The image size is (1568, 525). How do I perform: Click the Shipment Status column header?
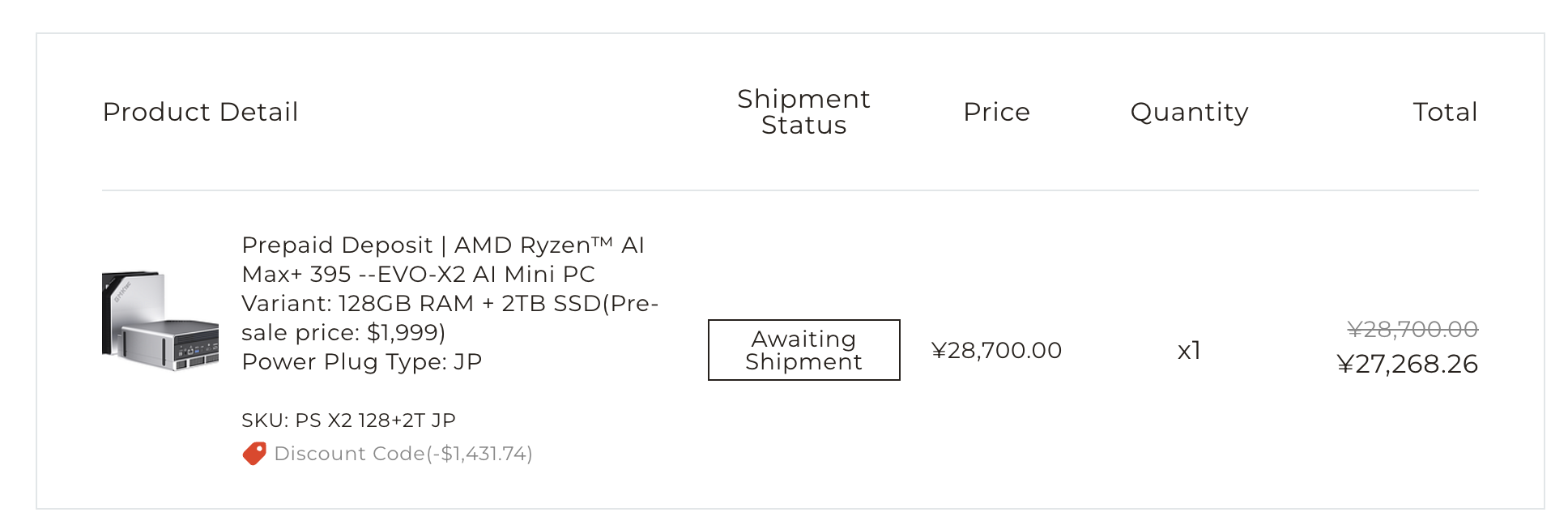pos(804,112)
